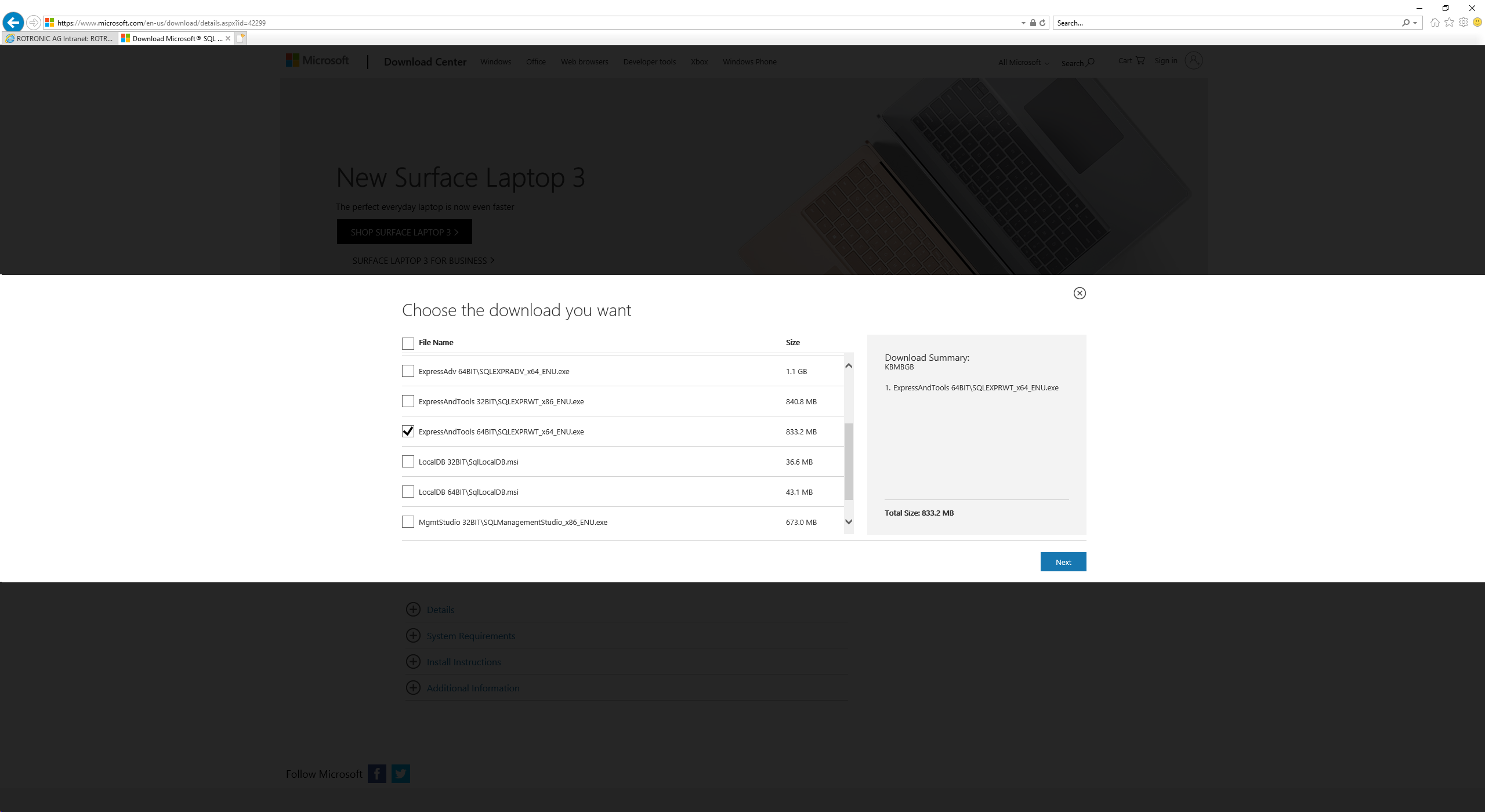Switch to the ROTRONIC AG Intranet tab
This screenshot has width=1485, height=812.
click(60, 38)
